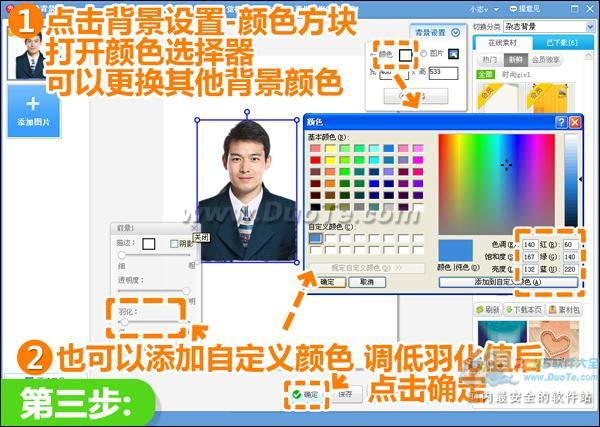600x427 pixels.
Task: Pick the pure red basic color swatch
Action: (x=315, y=160)
